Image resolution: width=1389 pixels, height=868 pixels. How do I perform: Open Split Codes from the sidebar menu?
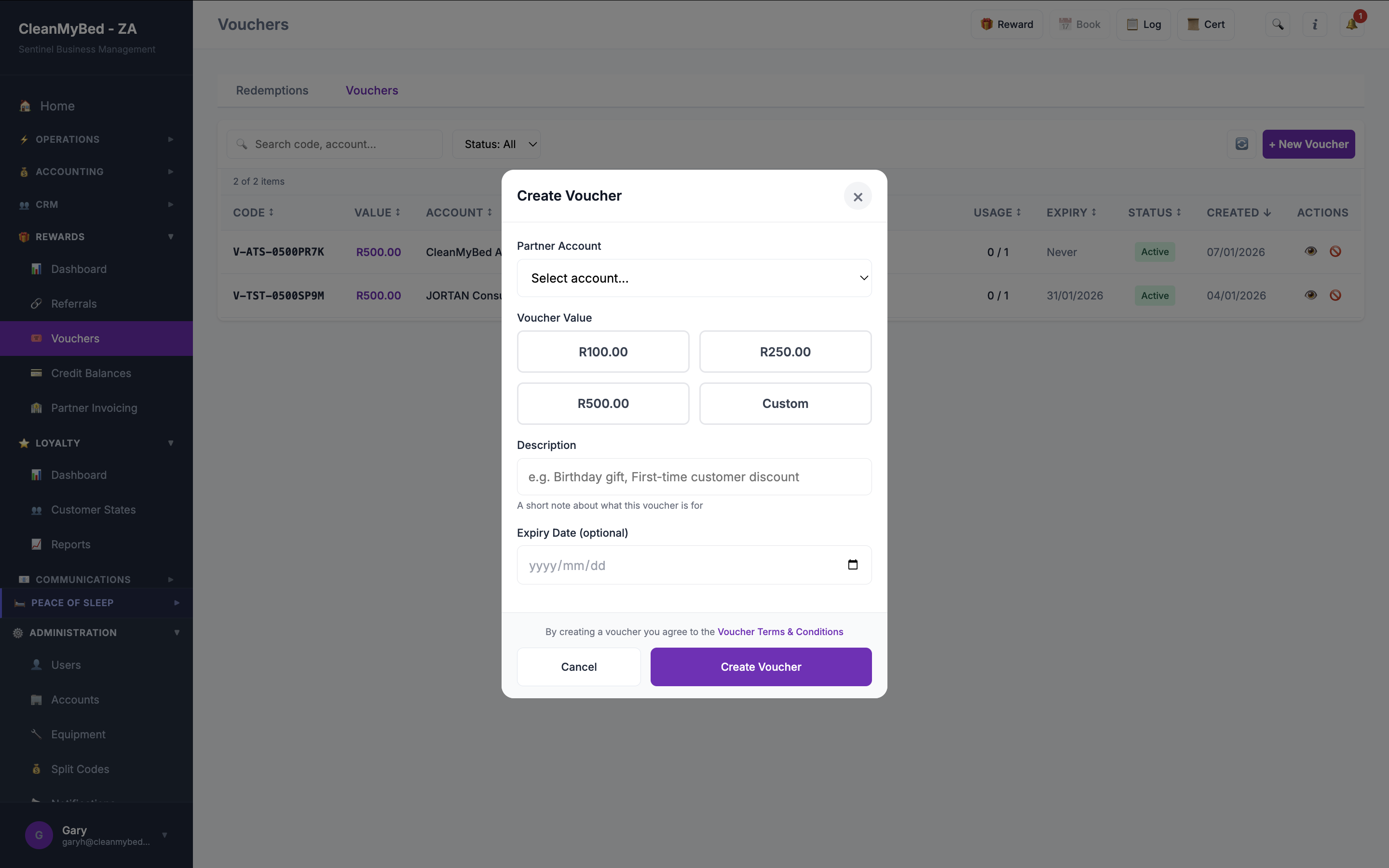(81, 769)
